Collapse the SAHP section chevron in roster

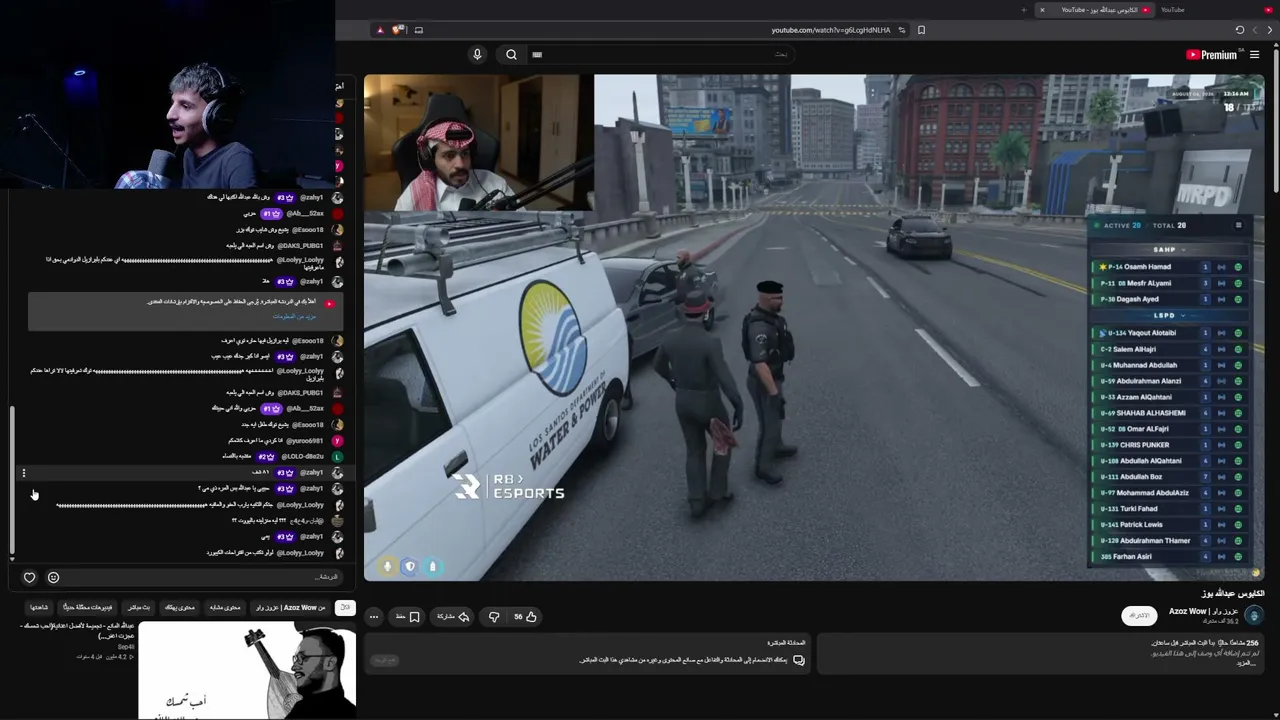pos(1183,250)
